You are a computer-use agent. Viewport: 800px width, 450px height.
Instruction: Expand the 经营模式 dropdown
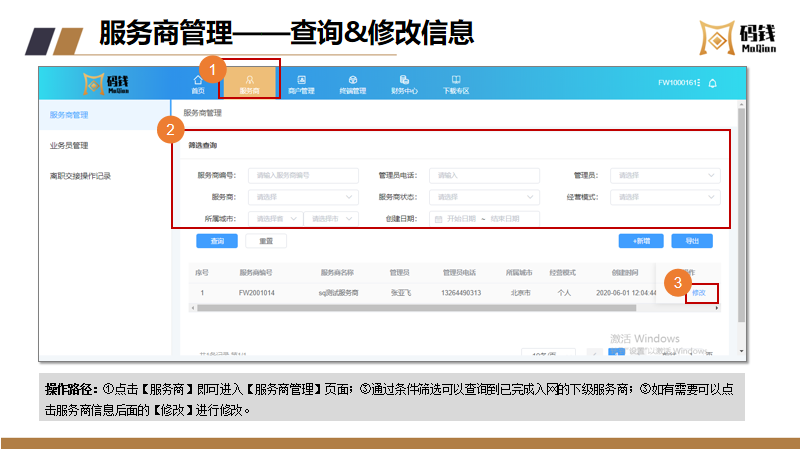[x=664, y=197]
